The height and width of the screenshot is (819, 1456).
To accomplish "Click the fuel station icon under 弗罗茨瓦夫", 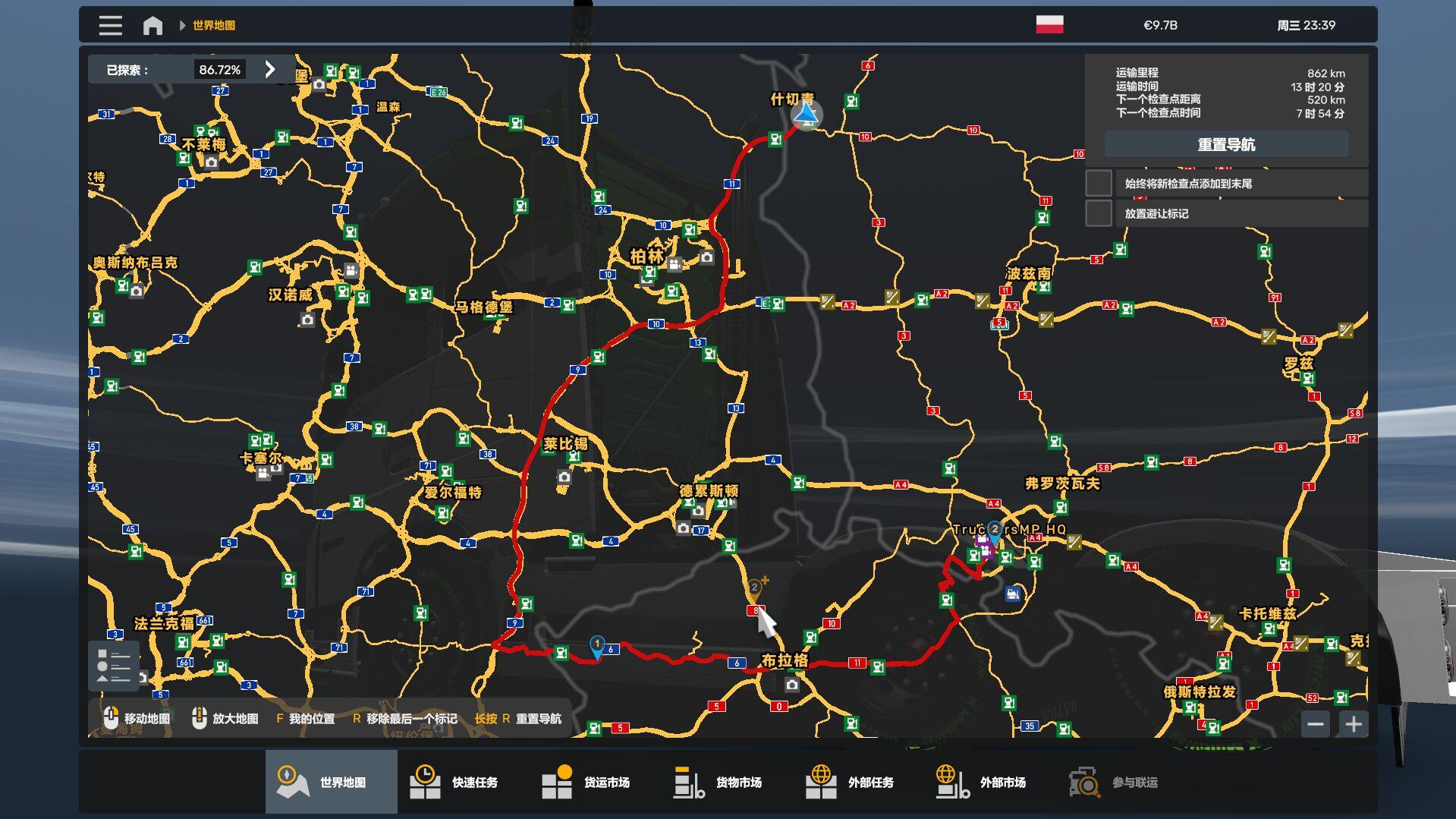I will coord(1061,507).
